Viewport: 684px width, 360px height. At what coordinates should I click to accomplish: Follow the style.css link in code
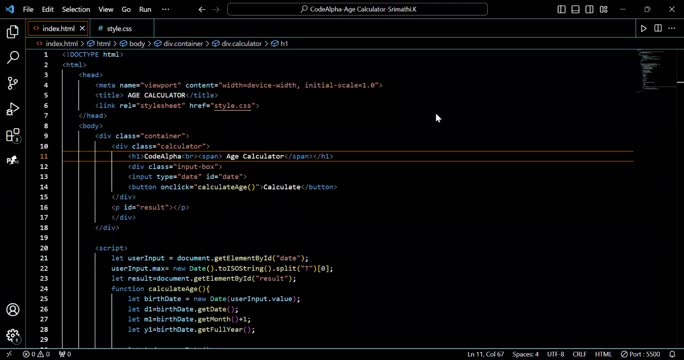pyautogui.click(x=233, y=106)
